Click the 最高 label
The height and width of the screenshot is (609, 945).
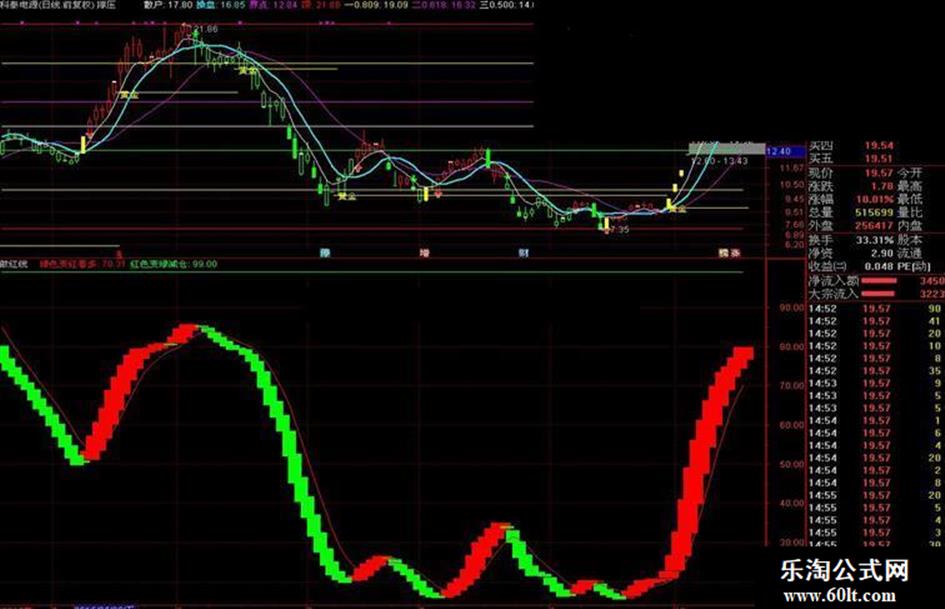[909, 186]
